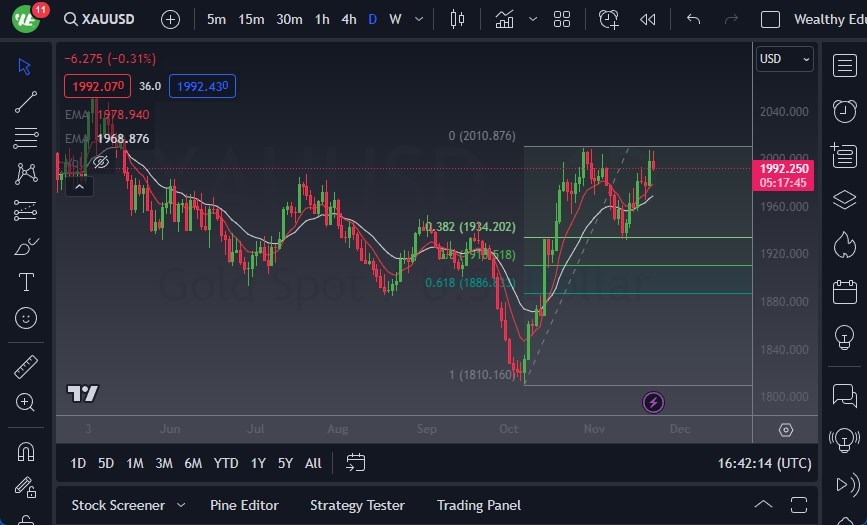Viewport: 867px width, 525px height.
Task: Click the zoom in magnifier tool
Action: point(26,403)
